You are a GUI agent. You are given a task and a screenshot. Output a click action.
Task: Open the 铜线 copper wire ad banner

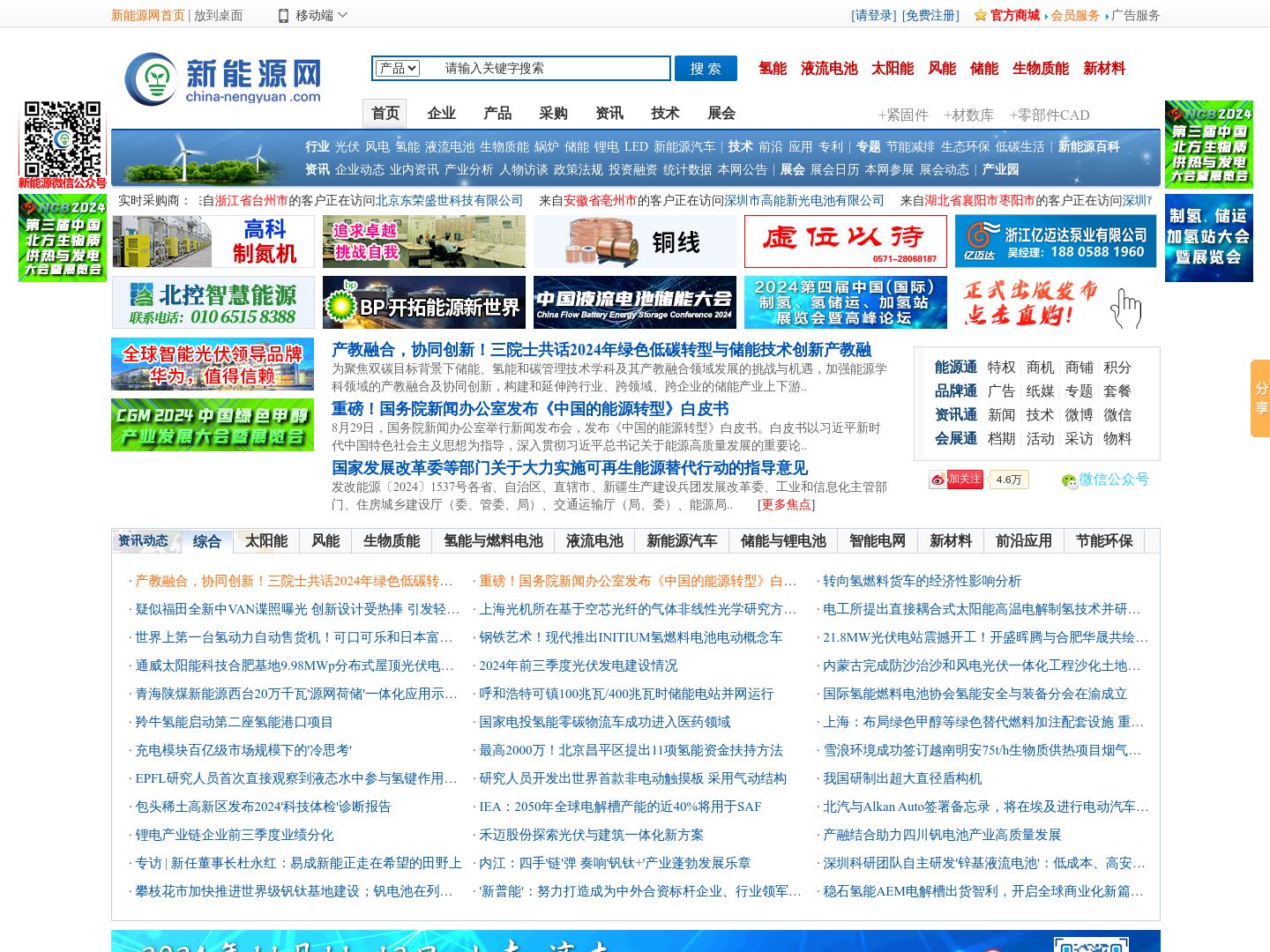(x=635, y=242)
